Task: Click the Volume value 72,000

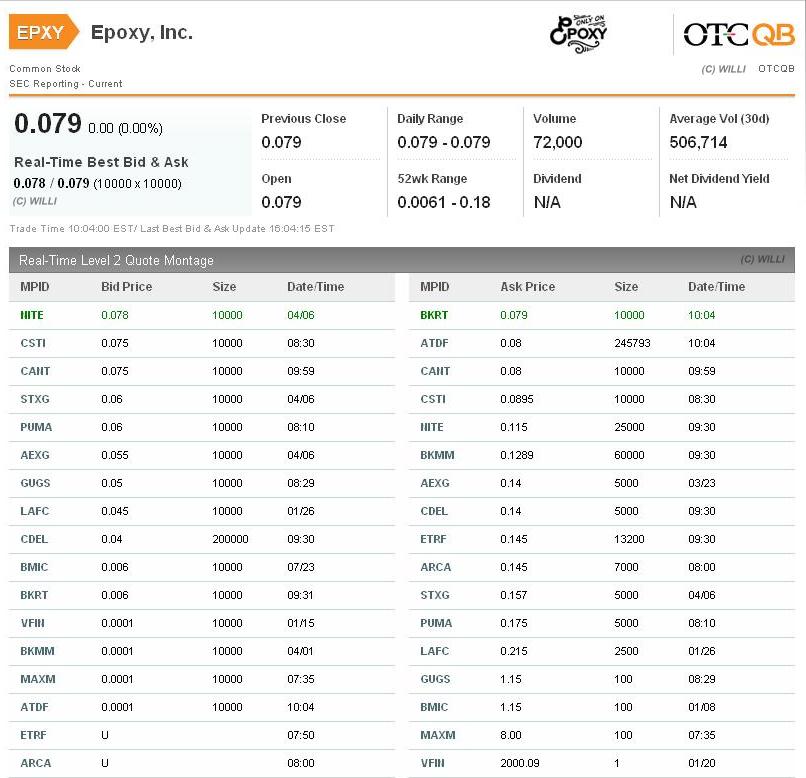Action: 558,142
